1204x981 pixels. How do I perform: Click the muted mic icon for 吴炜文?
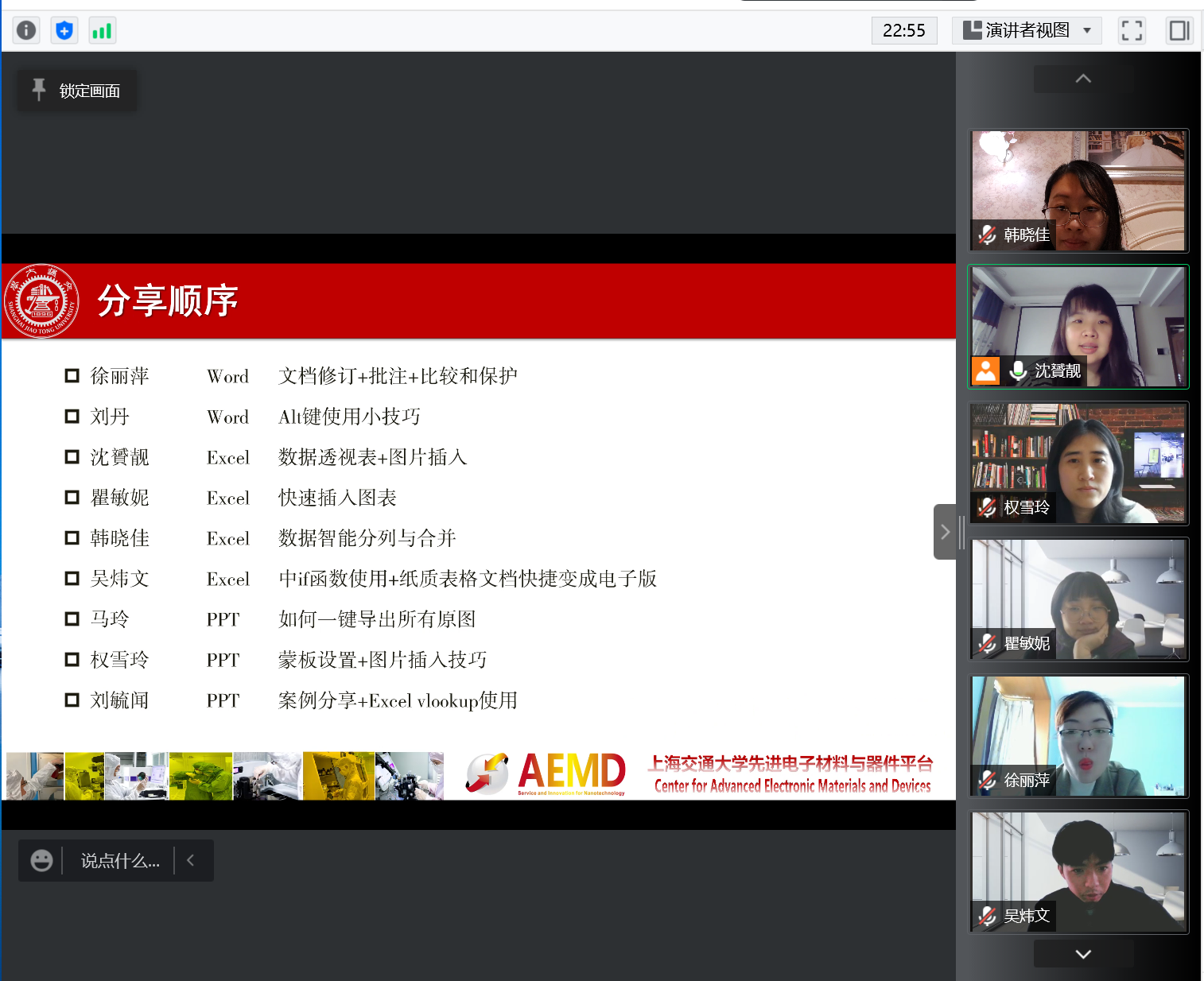(988, 916)
